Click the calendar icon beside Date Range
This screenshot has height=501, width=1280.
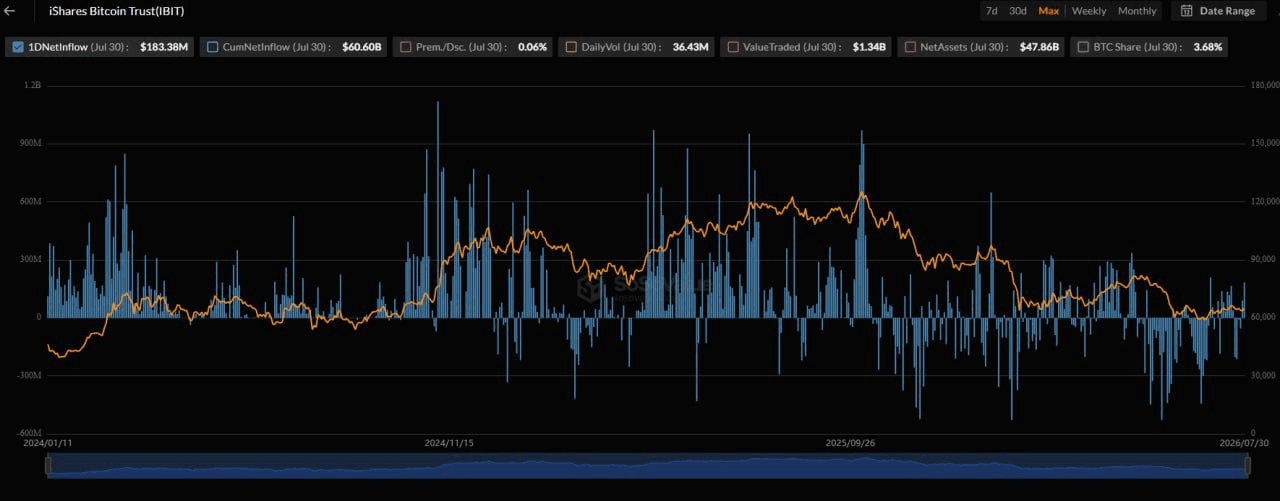(x=1186, y=11)
